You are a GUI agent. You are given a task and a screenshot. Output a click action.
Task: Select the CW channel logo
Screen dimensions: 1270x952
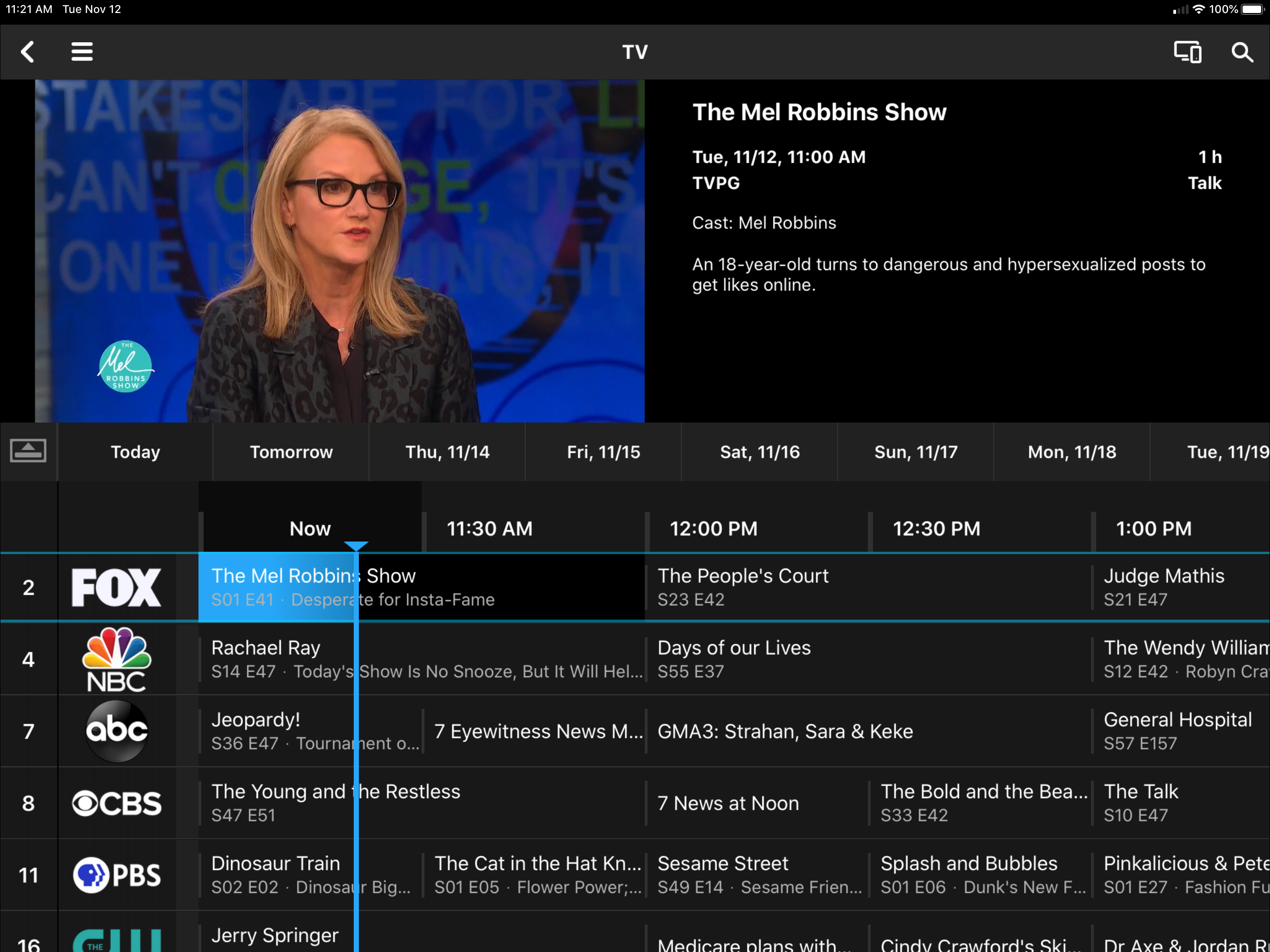(117, 940)
